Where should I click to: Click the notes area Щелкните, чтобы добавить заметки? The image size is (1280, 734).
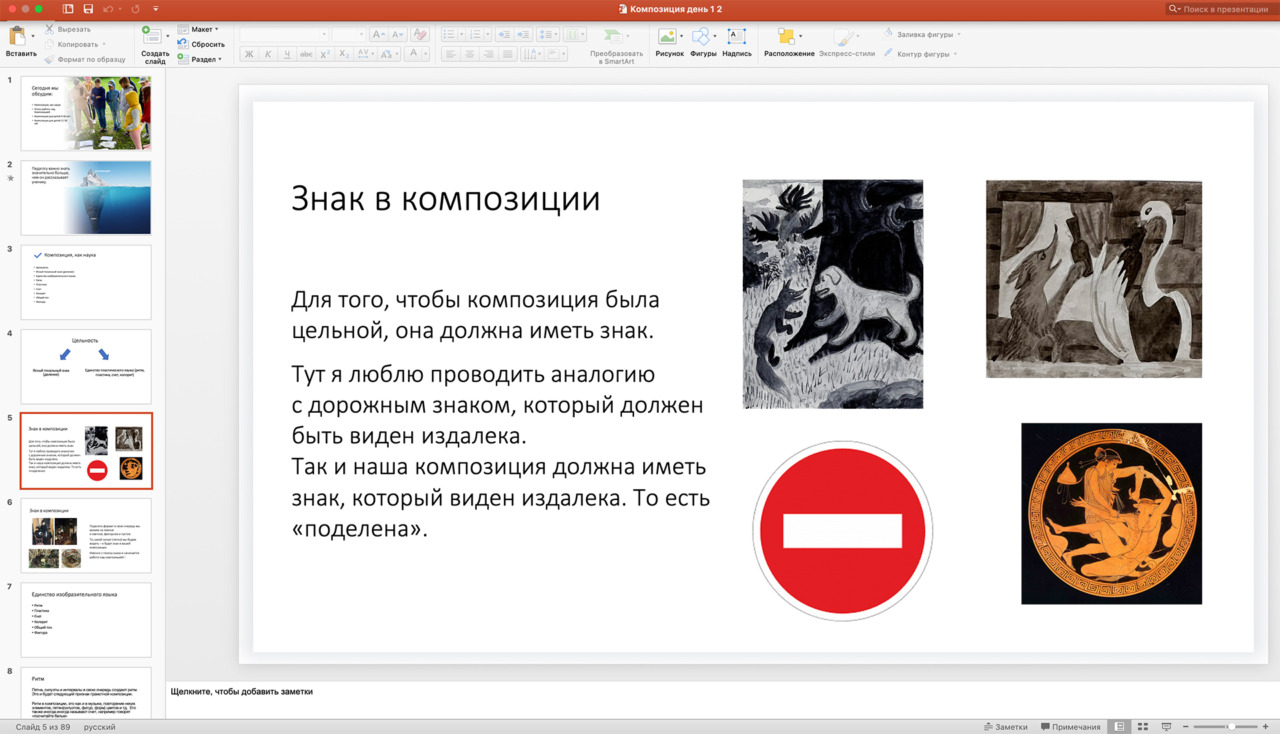coord(242,691)
